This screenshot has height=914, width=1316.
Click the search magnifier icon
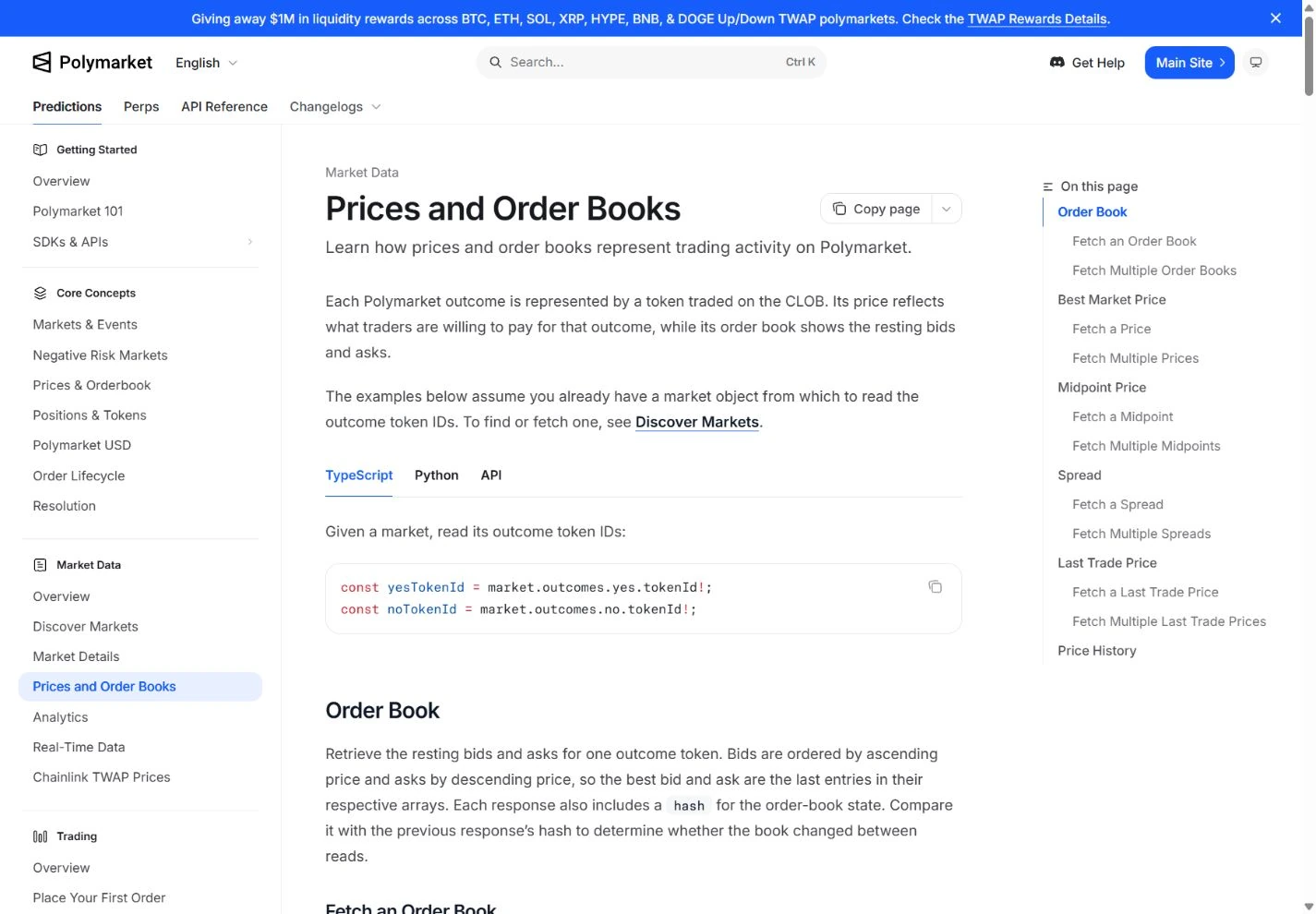coord(496,62)
